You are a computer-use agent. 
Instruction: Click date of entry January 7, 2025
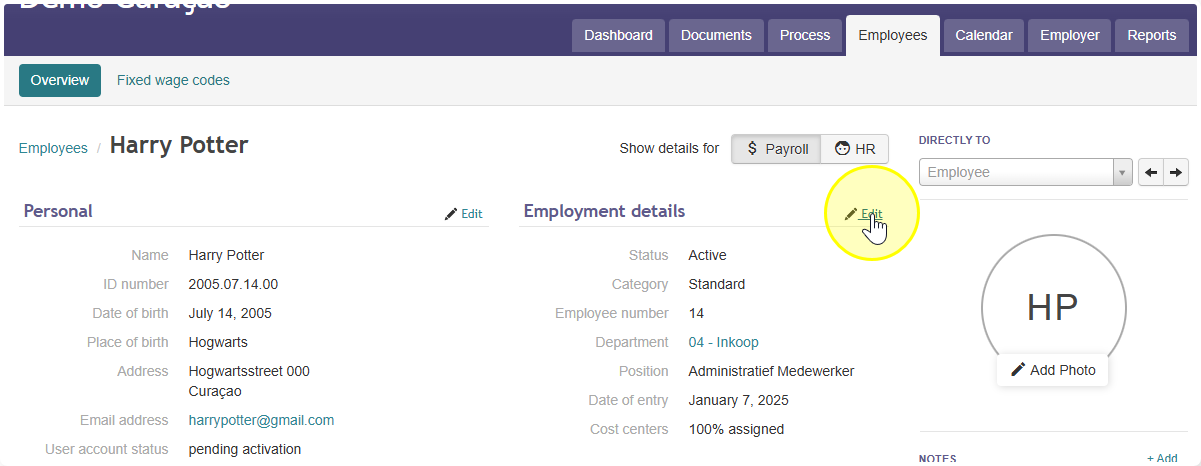[x=738, y=400]
